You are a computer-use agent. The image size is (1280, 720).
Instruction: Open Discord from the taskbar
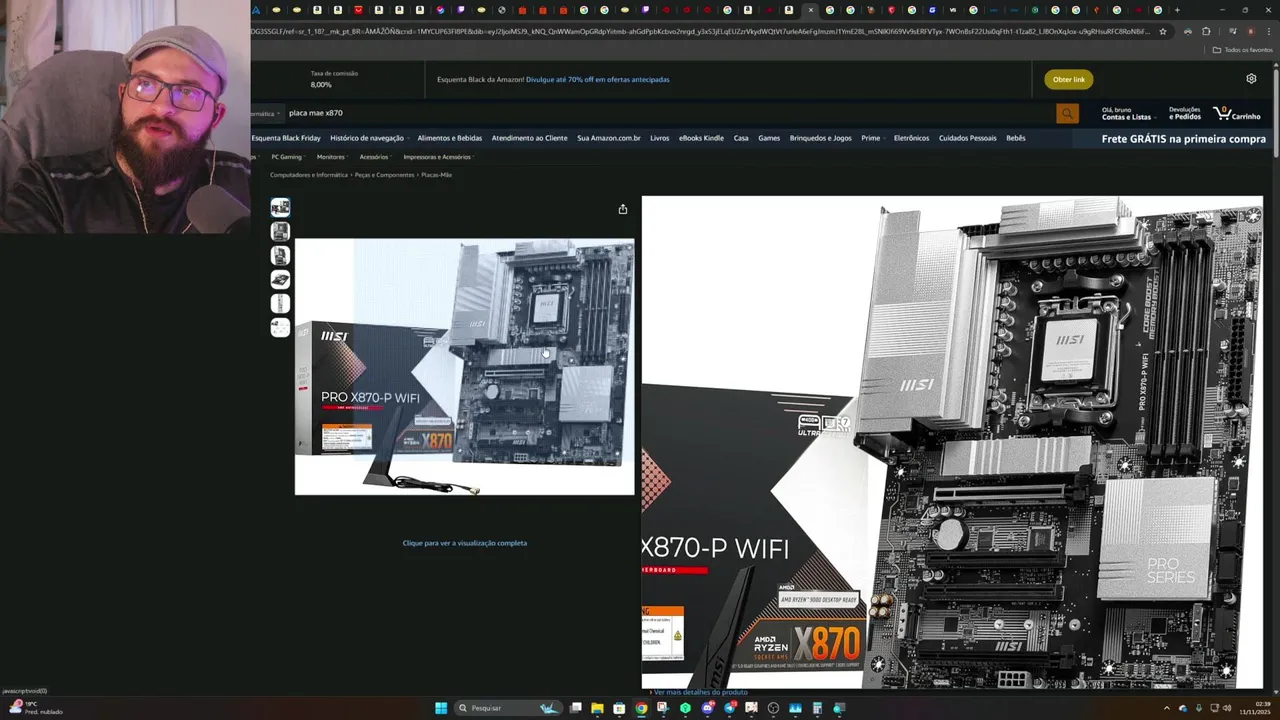(707, 708)
